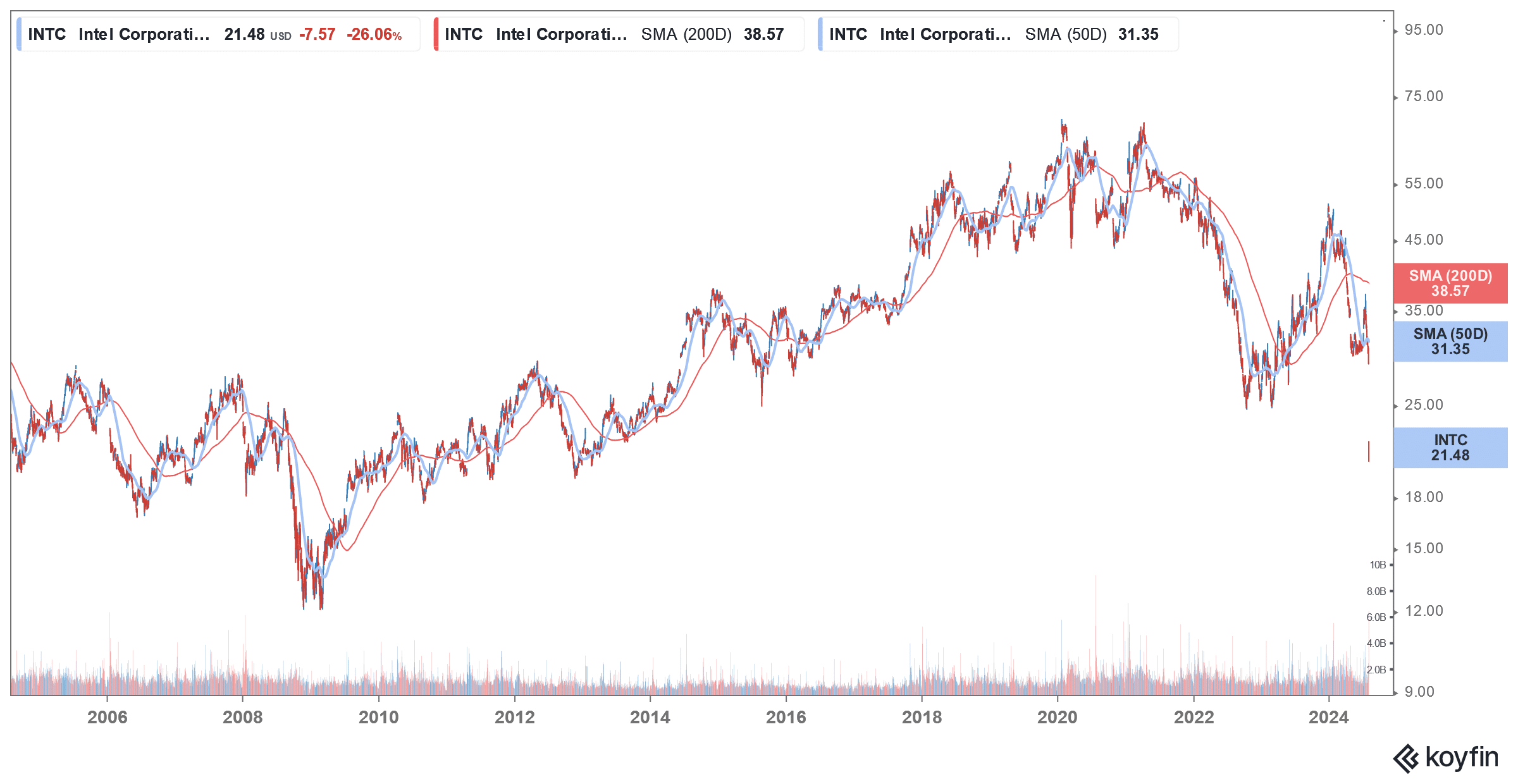
Task: Click the 2006 x-axis label
Action: pyautogui.click(x=107, y=717)
